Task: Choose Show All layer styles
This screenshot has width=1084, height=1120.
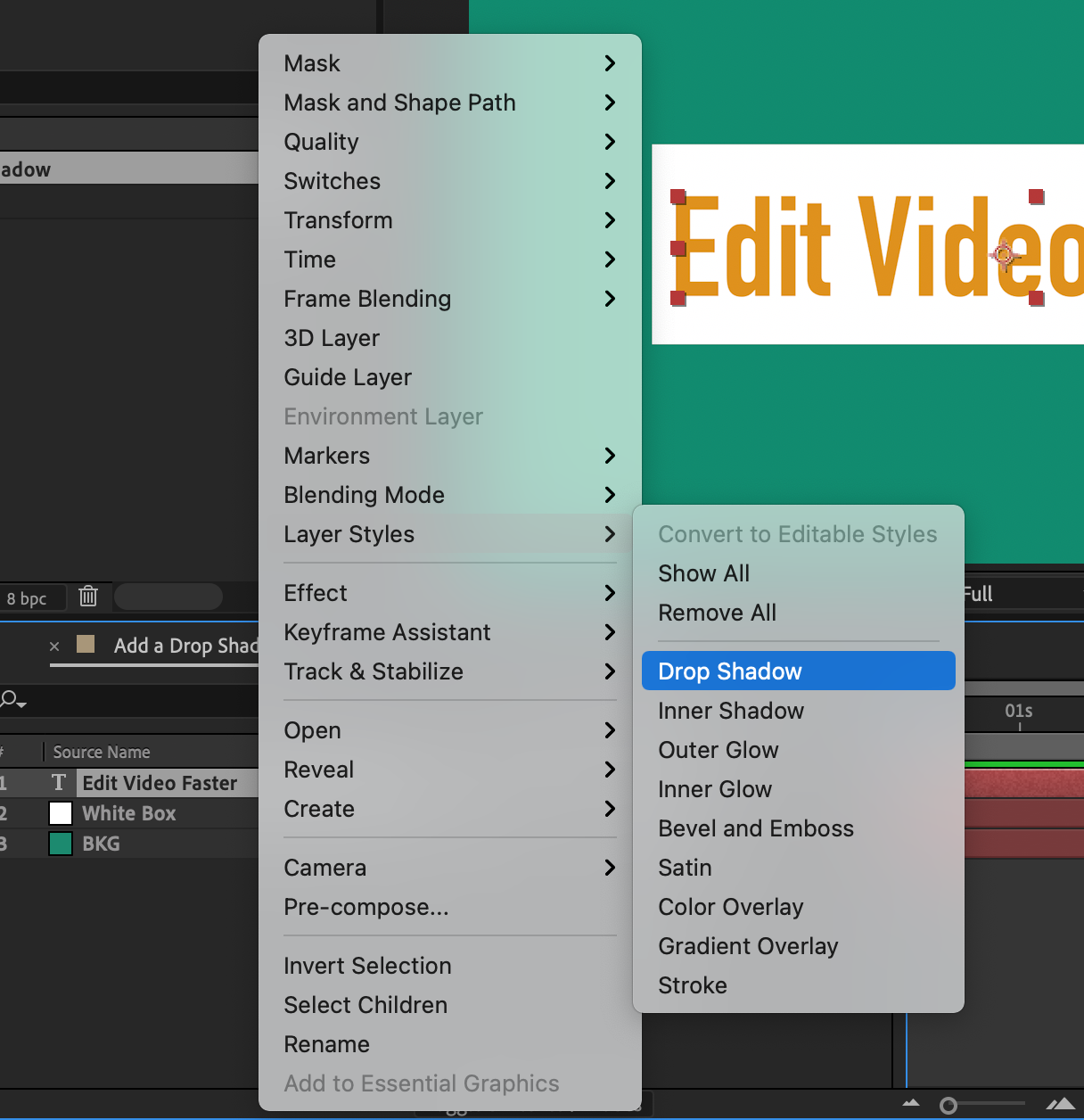Action: coord(799,573)
